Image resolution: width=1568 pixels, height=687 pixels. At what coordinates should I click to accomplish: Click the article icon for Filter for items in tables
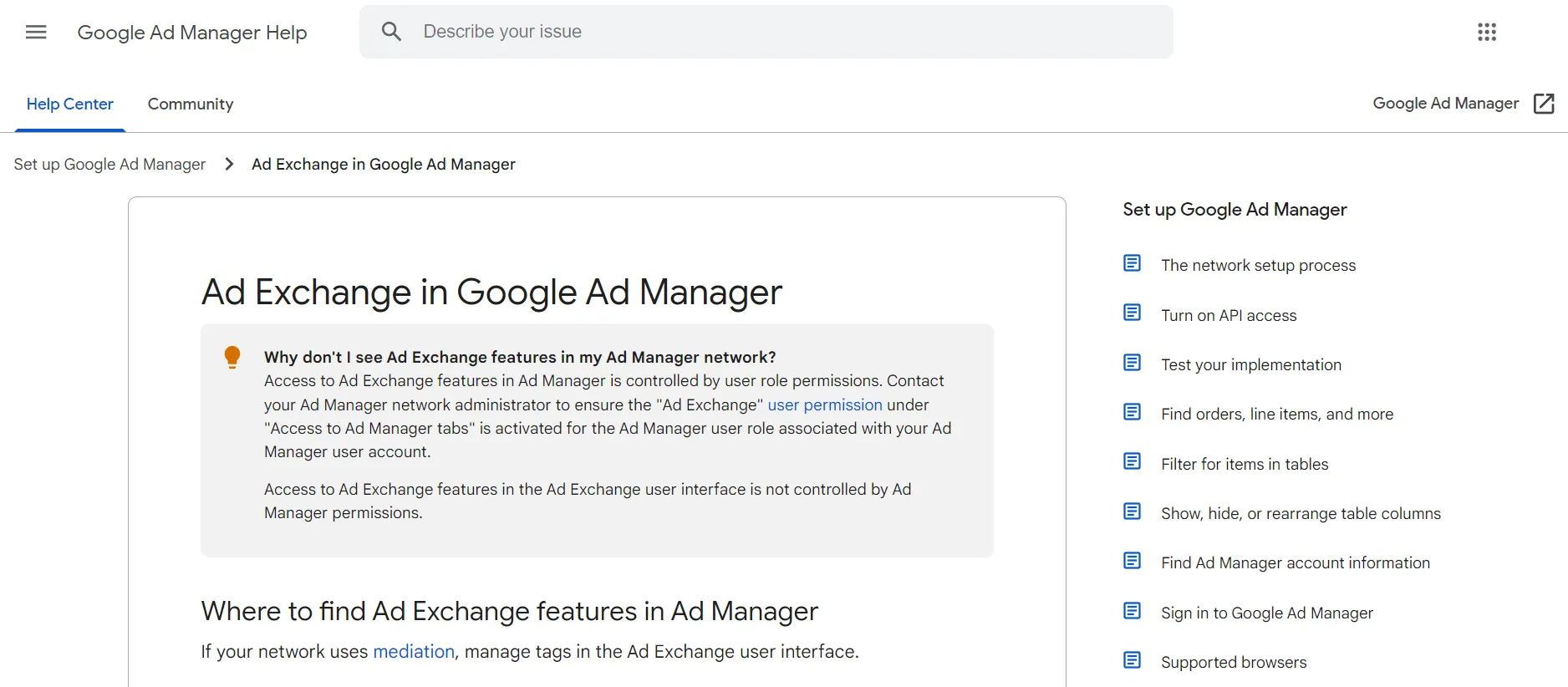(1132, 461)
